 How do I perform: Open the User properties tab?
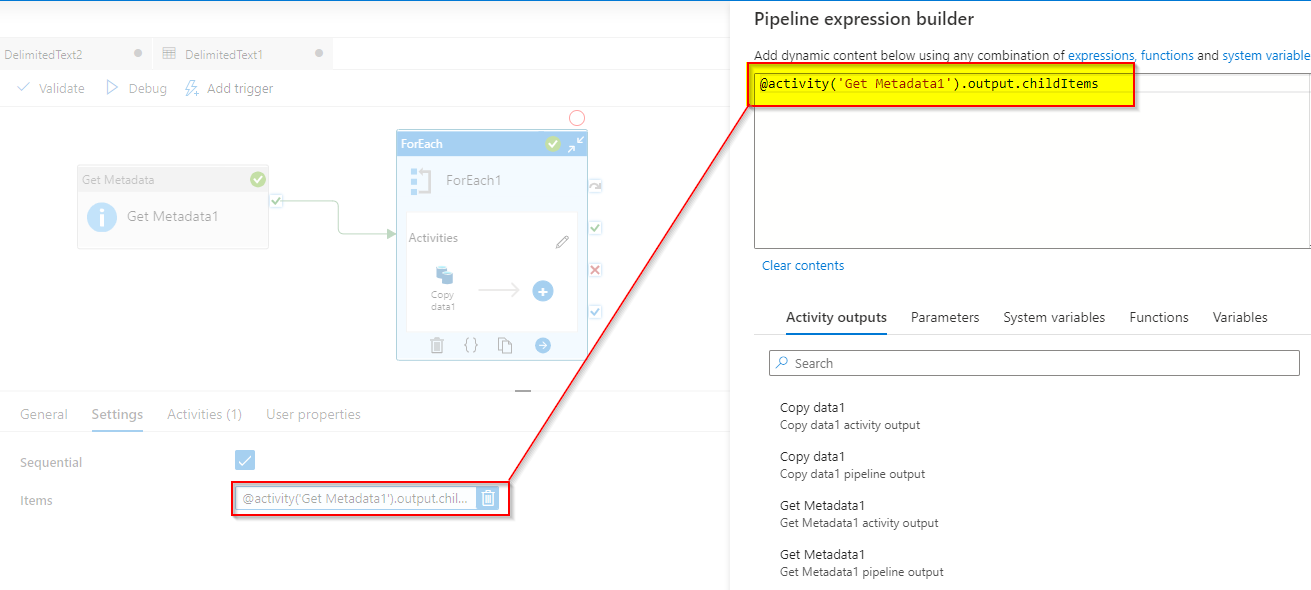[x=313, y=414]
